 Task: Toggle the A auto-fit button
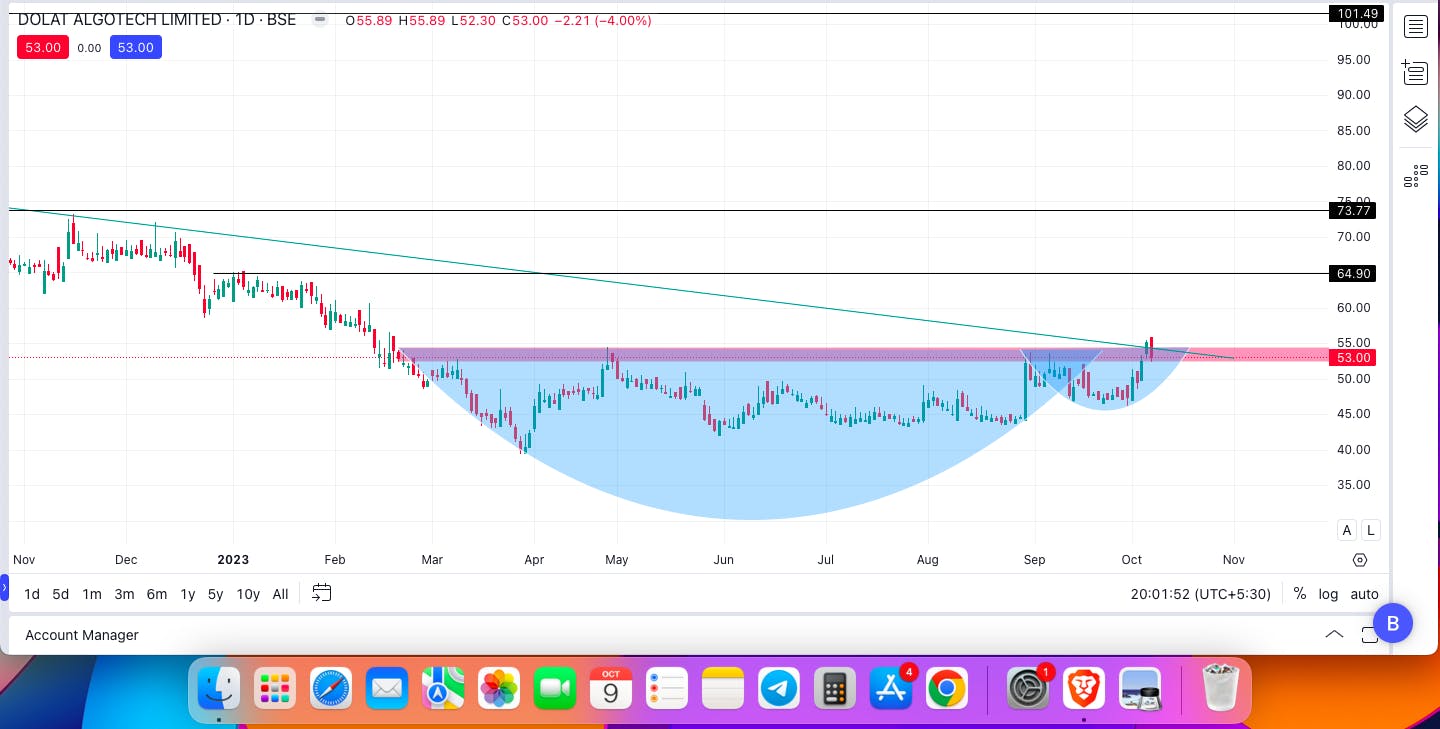pyautogui.click(x=1347, y=530)
